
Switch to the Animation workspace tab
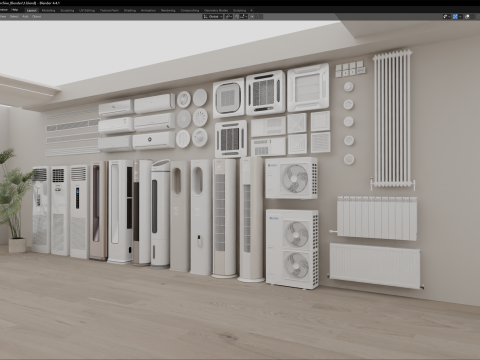148,10
